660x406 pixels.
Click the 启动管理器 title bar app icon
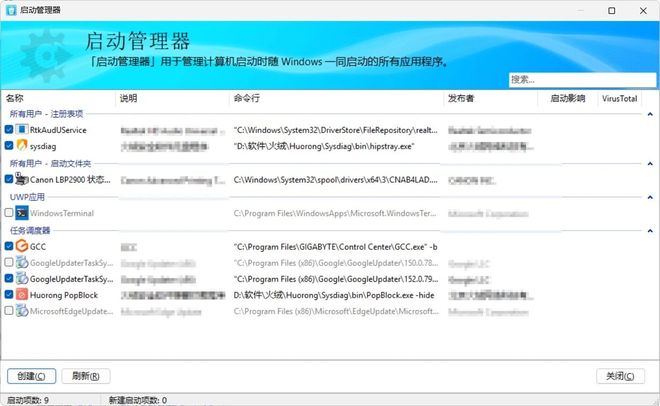pyautogui.click(x=11, y=10)
